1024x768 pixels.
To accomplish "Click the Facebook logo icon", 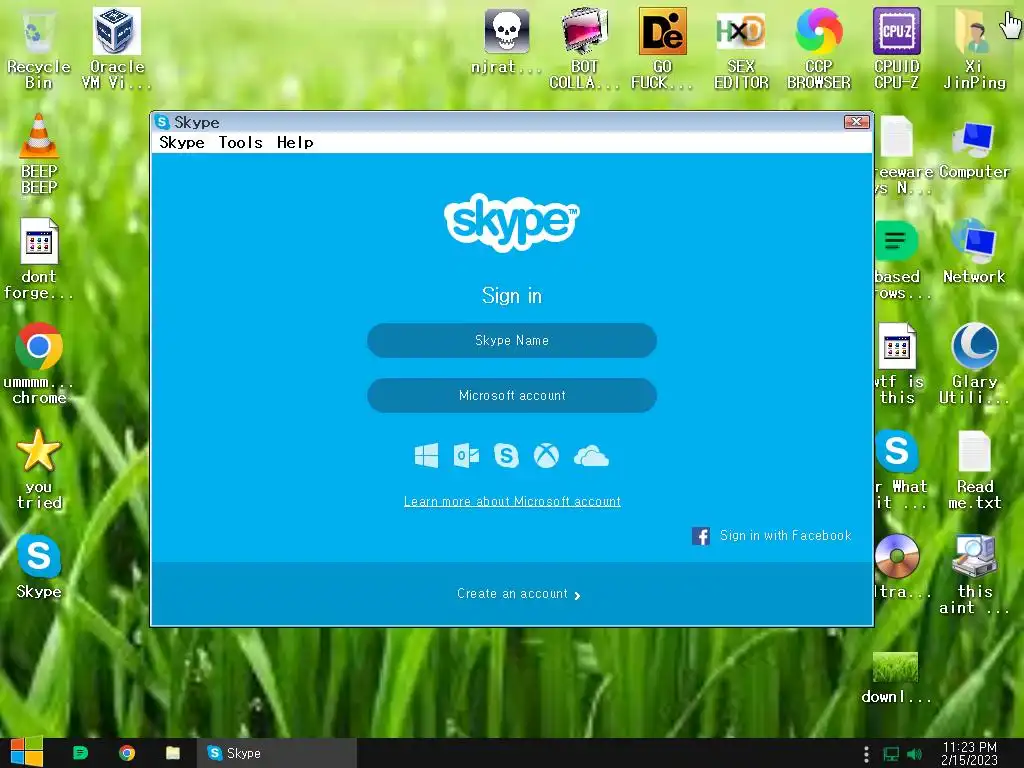I will [701, 536].
